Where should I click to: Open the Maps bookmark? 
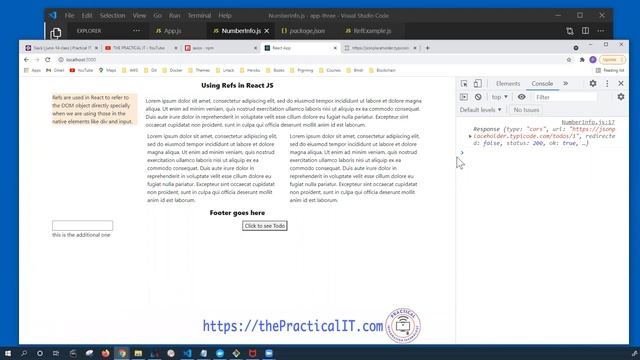[x=107, y=70]
